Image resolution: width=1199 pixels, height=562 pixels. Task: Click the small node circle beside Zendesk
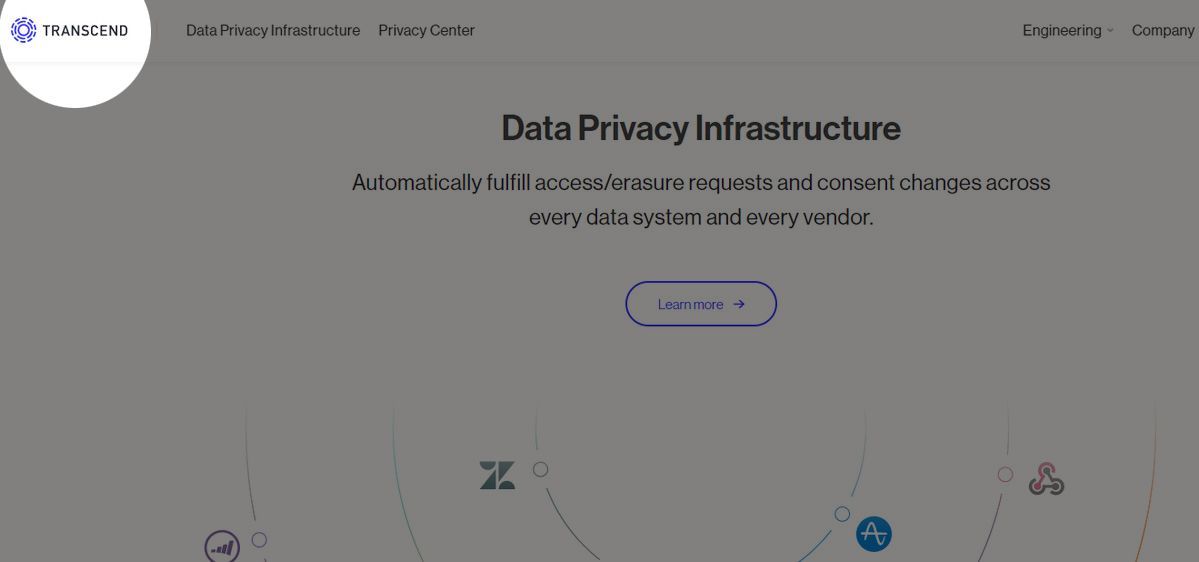click(541, 469)
